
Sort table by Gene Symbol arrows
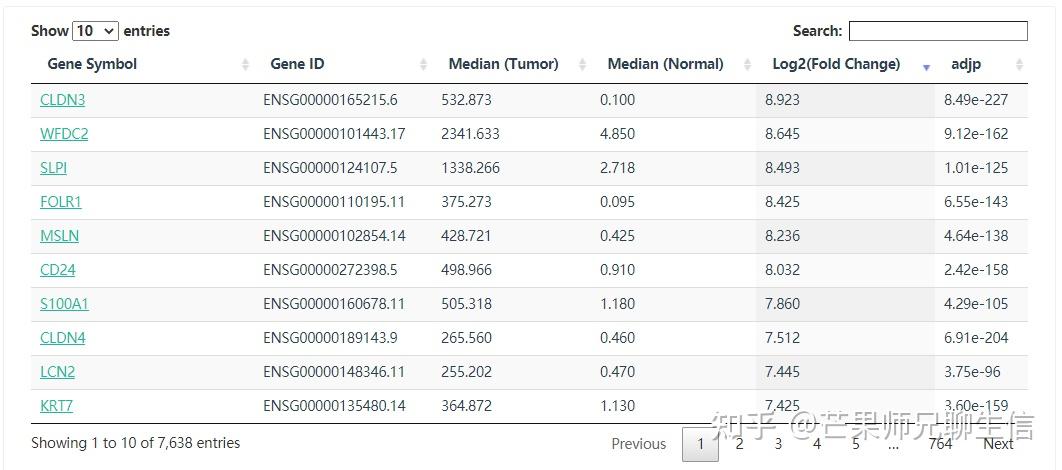coord(246,65)
